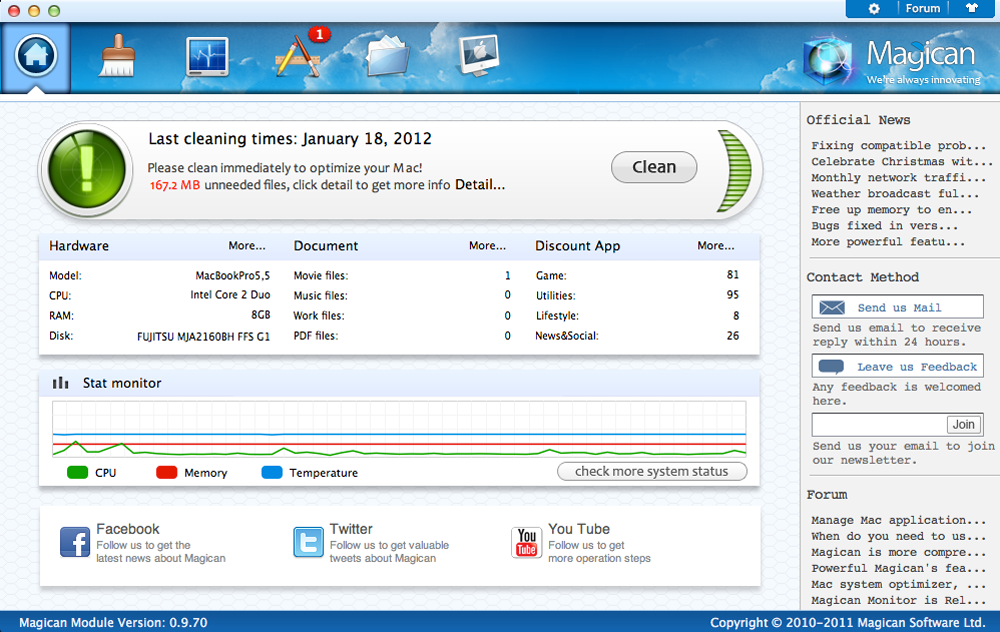This screenshot has width=1000, height=632.
Task: Click the green alert radar icon
Action: [x=87, y=170]
